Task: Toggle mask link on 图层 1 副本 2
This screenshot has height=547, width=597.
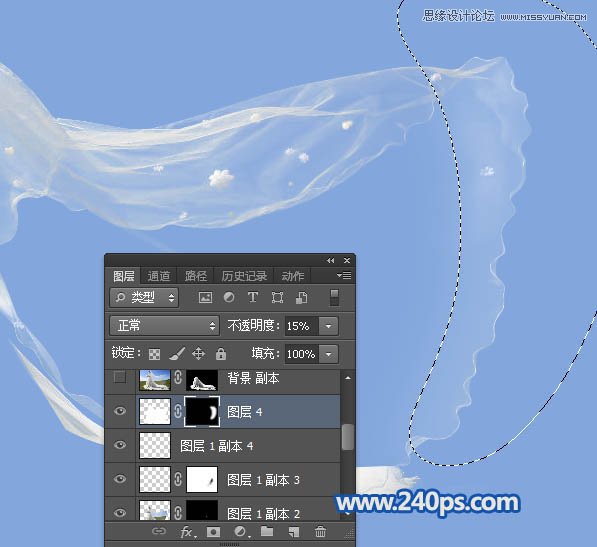Action: point(178,513)
